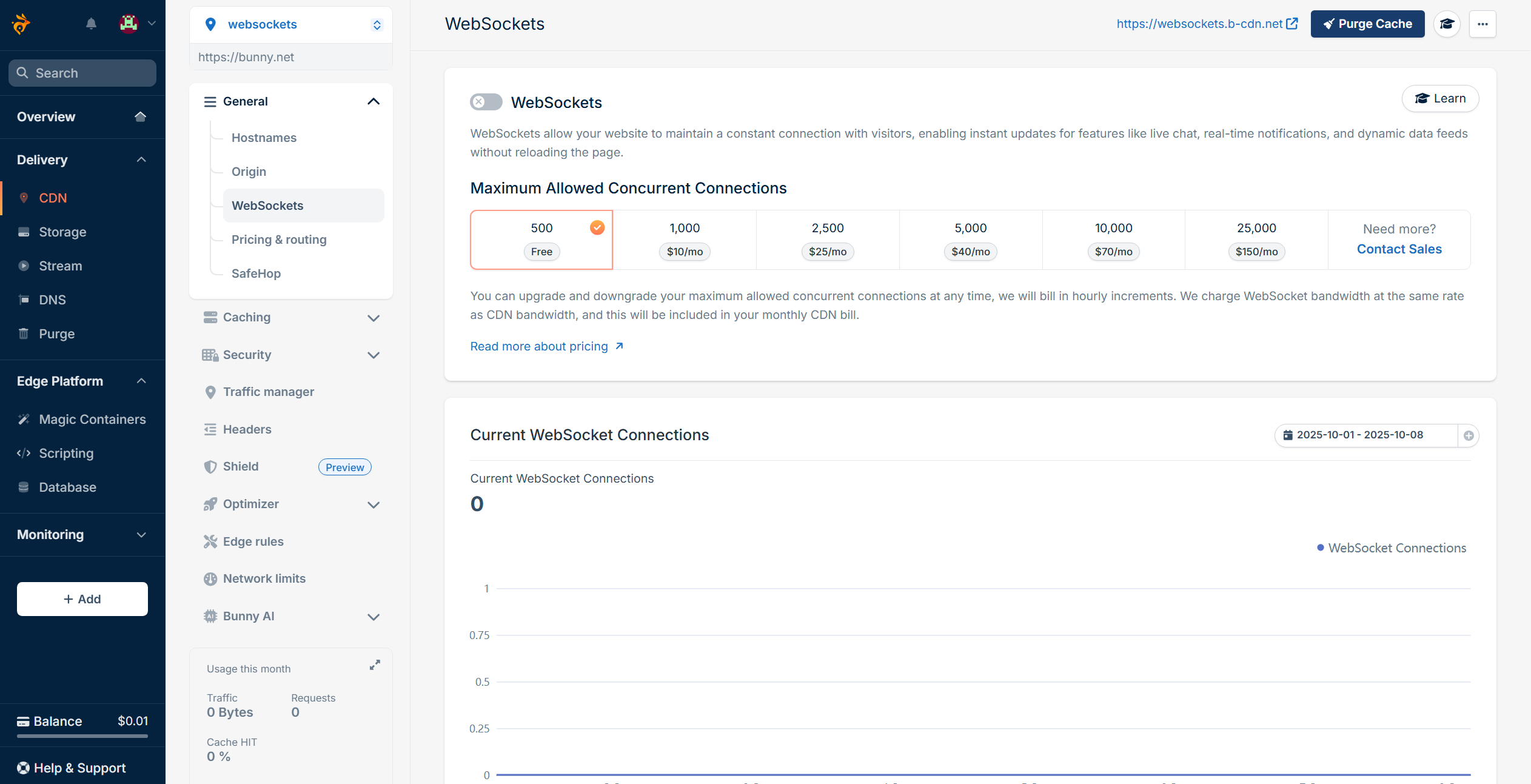Open the websockets.b-cdn.net link

pos(1207,24)
